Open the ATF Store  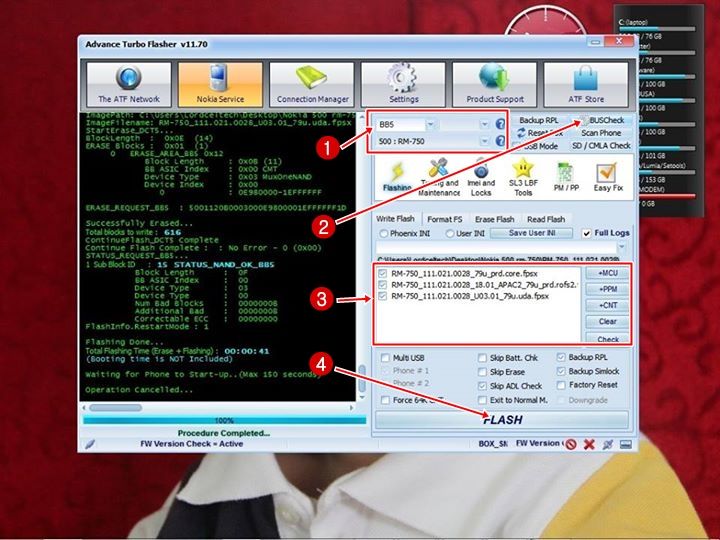tap(587, 84)
